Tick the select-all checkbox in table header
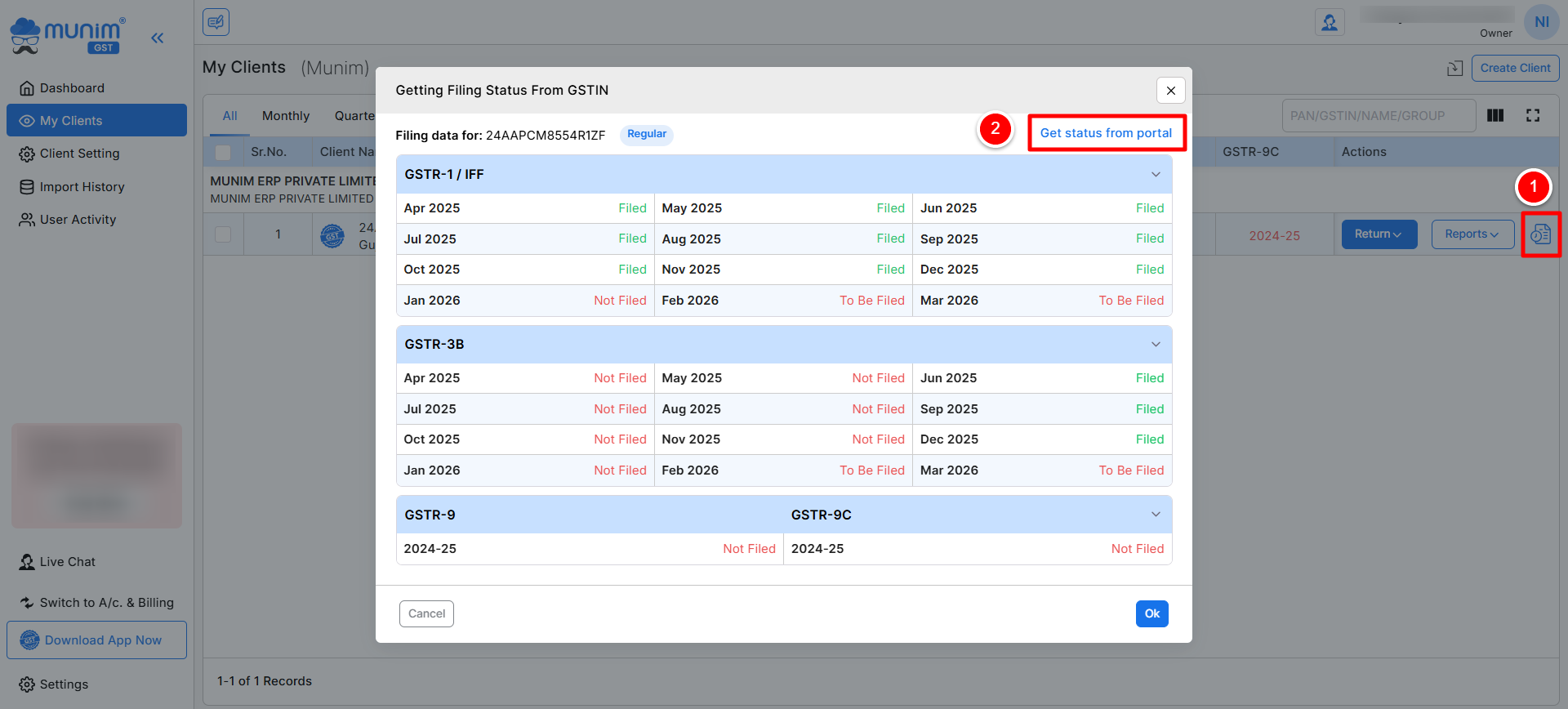The height and width of the screenshot is (709, 1568). tap(223, 152)
